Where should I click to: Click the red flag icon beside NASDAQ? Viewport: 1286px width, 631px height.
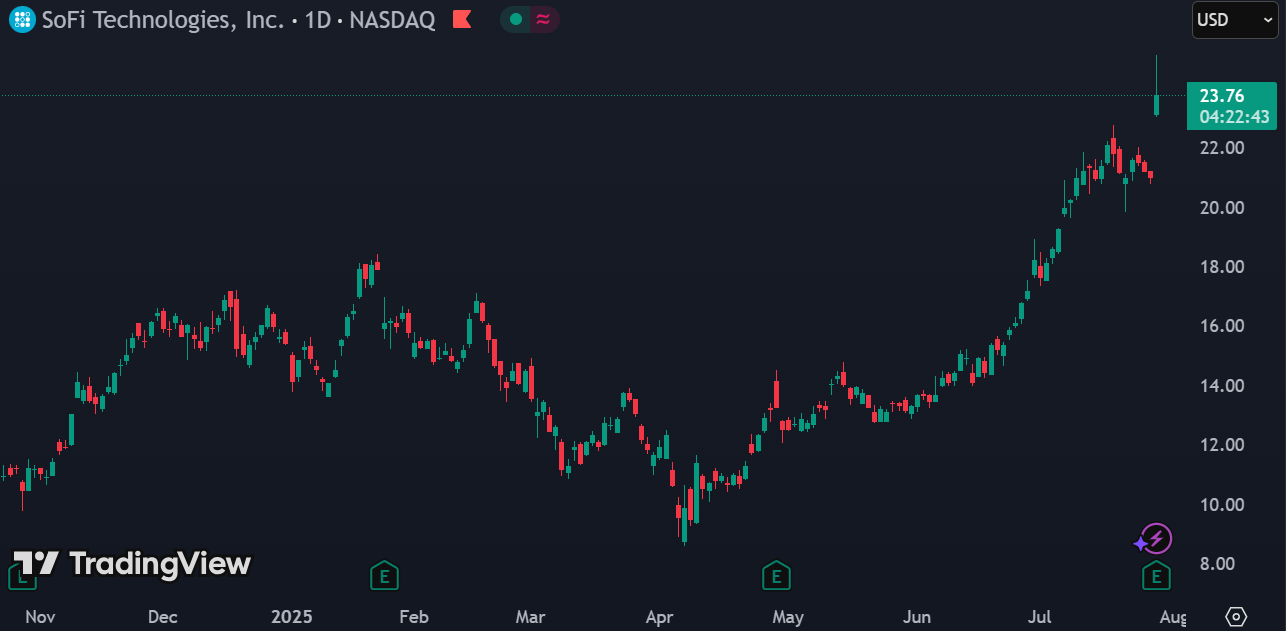pyautogui.click(x=462, y=19)
